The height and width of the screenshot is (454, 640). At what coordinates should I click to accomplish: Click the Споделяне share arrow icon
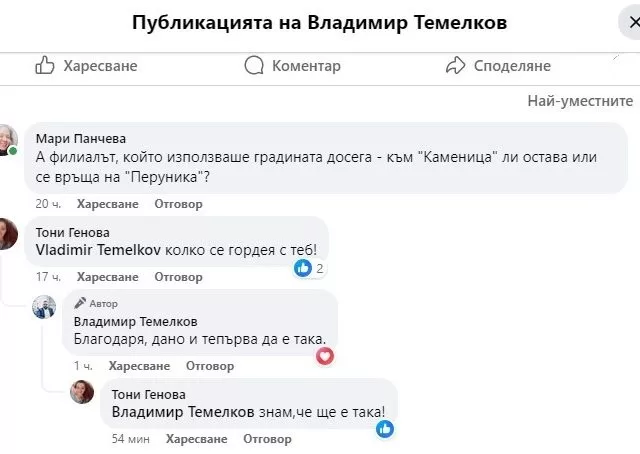point(456,65)
